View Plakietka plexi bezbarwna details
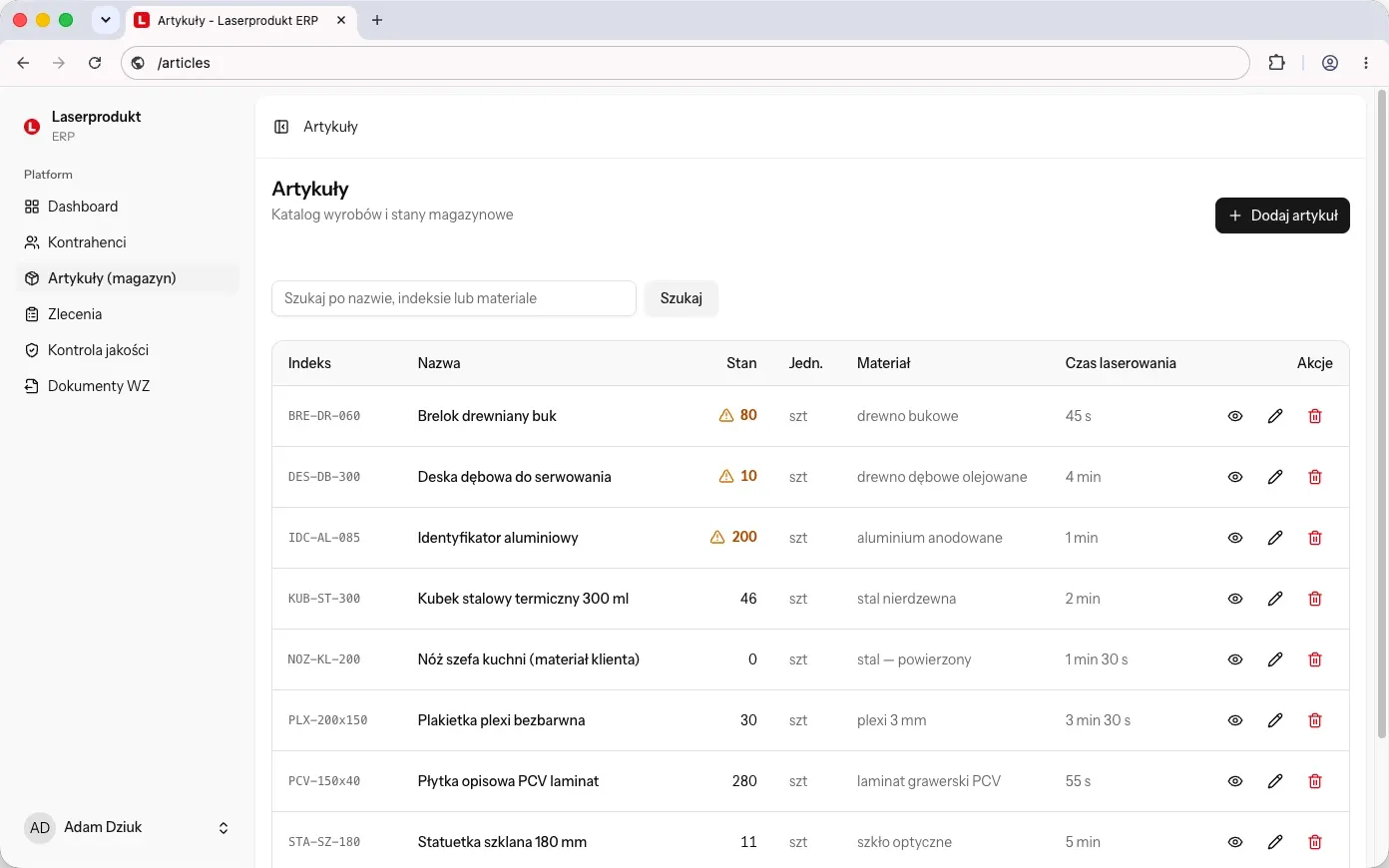This screenshot has height=868, width=1389. click(x=1235, y=720)
